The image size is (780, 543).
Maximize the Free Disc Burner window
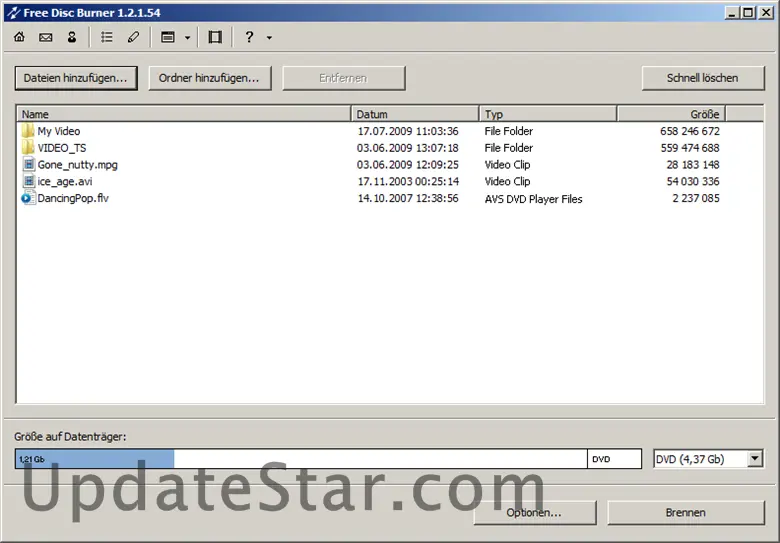748,13
